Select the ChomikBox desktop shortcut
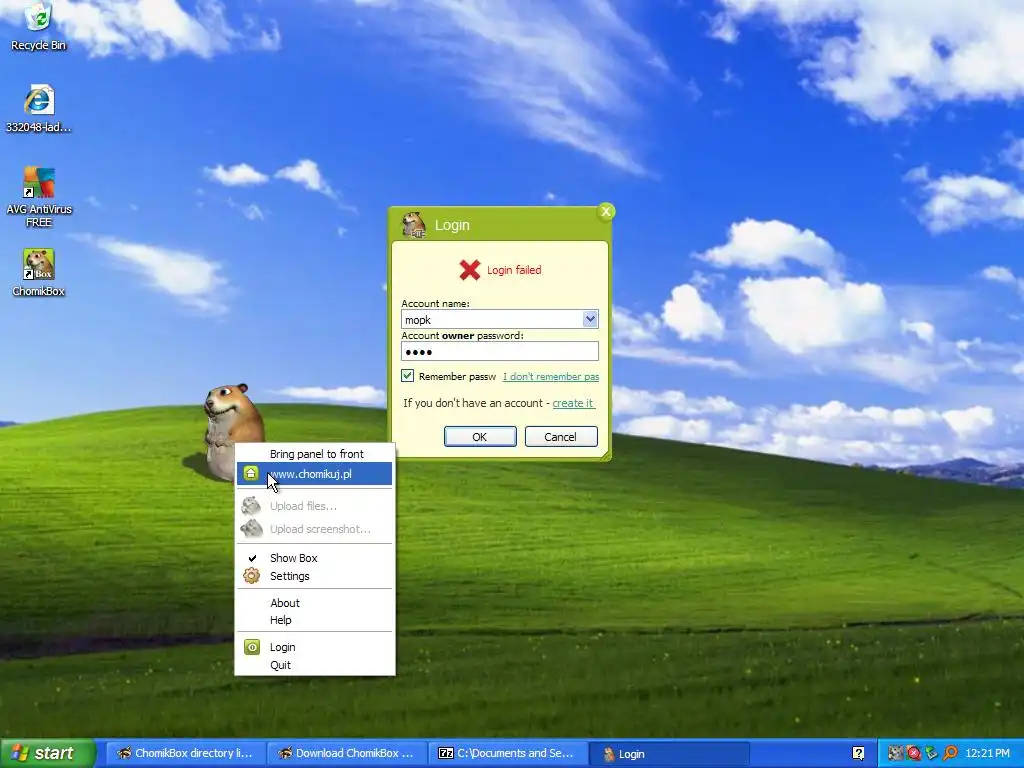 [39, 272]
